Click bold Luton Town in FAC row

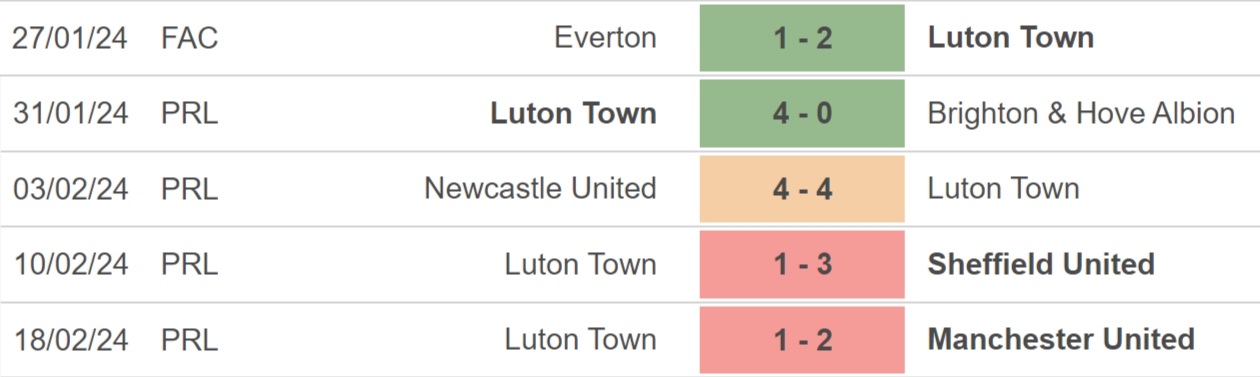coord(1011,38)
